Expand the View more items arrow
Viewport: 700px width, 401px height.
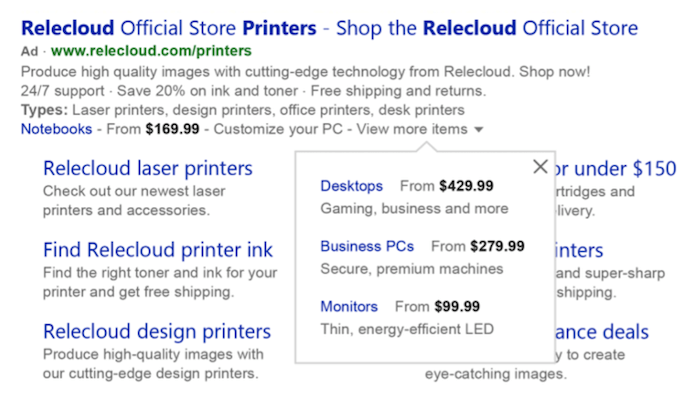tap(479, 130)
